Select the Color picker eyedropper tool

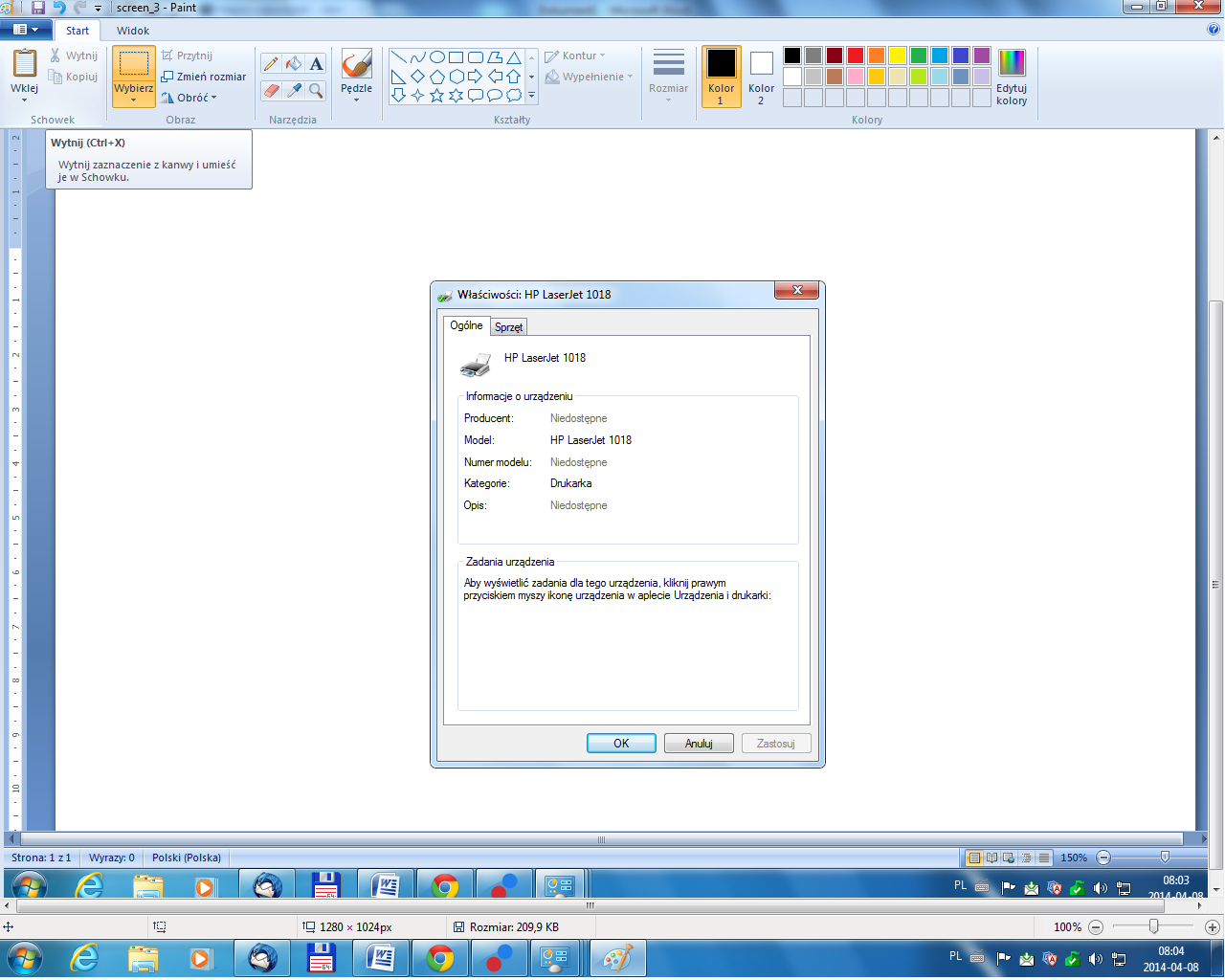point(294,91)
